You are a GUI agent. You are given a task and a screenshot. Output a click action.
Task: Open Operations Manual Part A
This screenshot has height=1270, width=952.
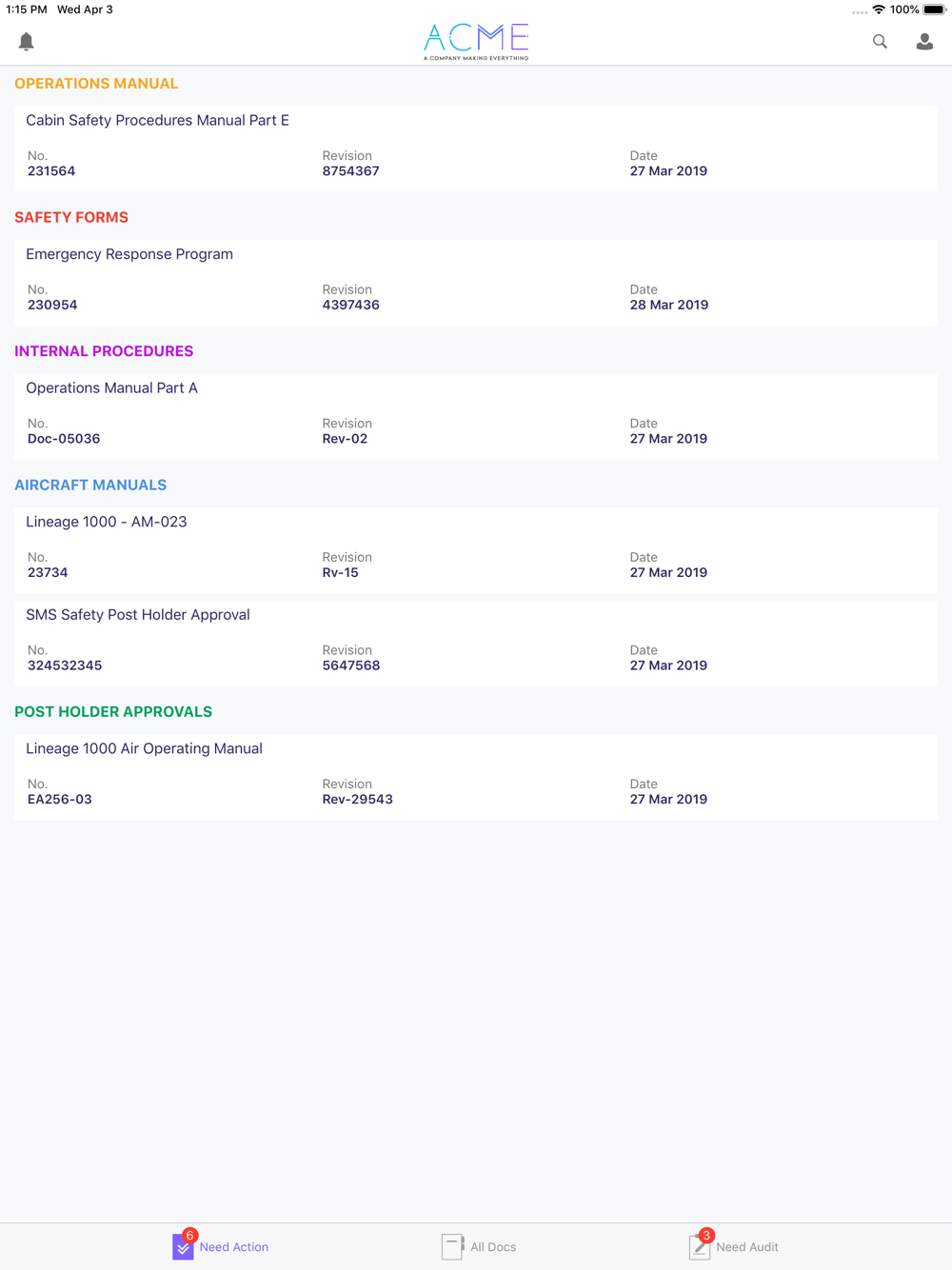(111, 388)
